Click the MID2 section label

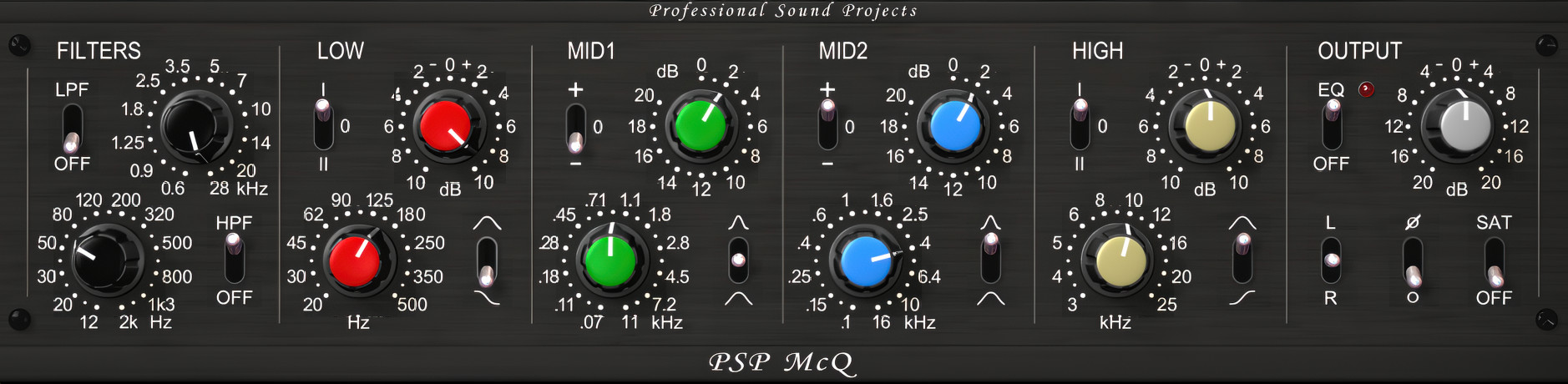pyautogui.click(x=843, y=51)
